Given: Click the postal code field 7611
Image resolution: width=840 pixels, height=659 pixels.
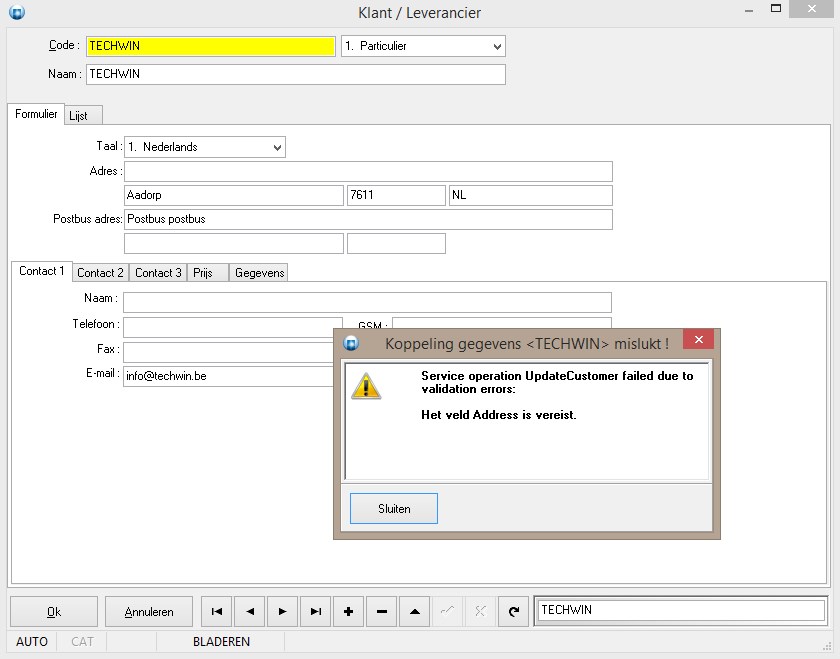Looking at the screenshot, I should click(396, 196).
